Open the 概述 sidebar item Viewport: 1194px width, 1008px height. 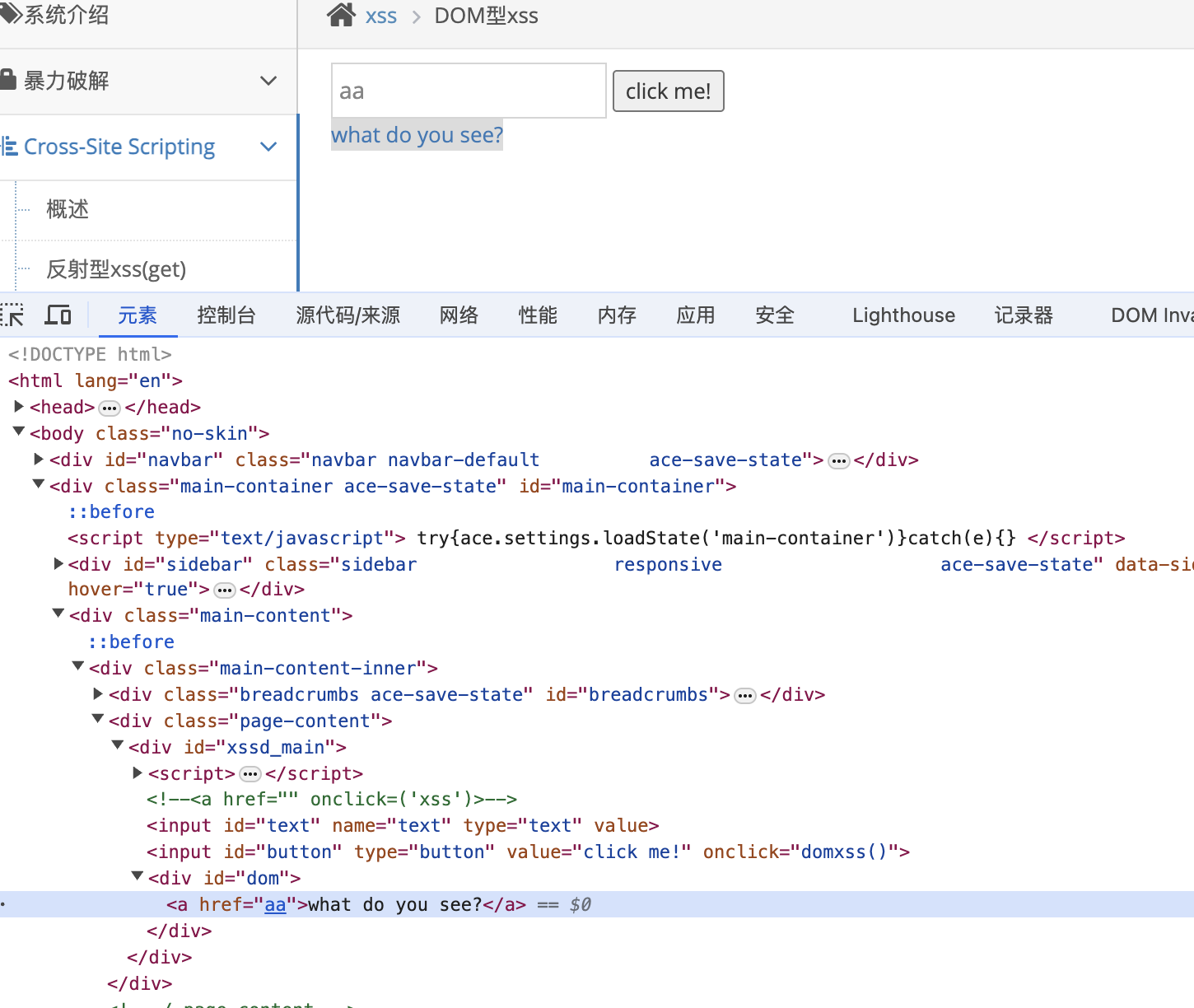point(68,209)
